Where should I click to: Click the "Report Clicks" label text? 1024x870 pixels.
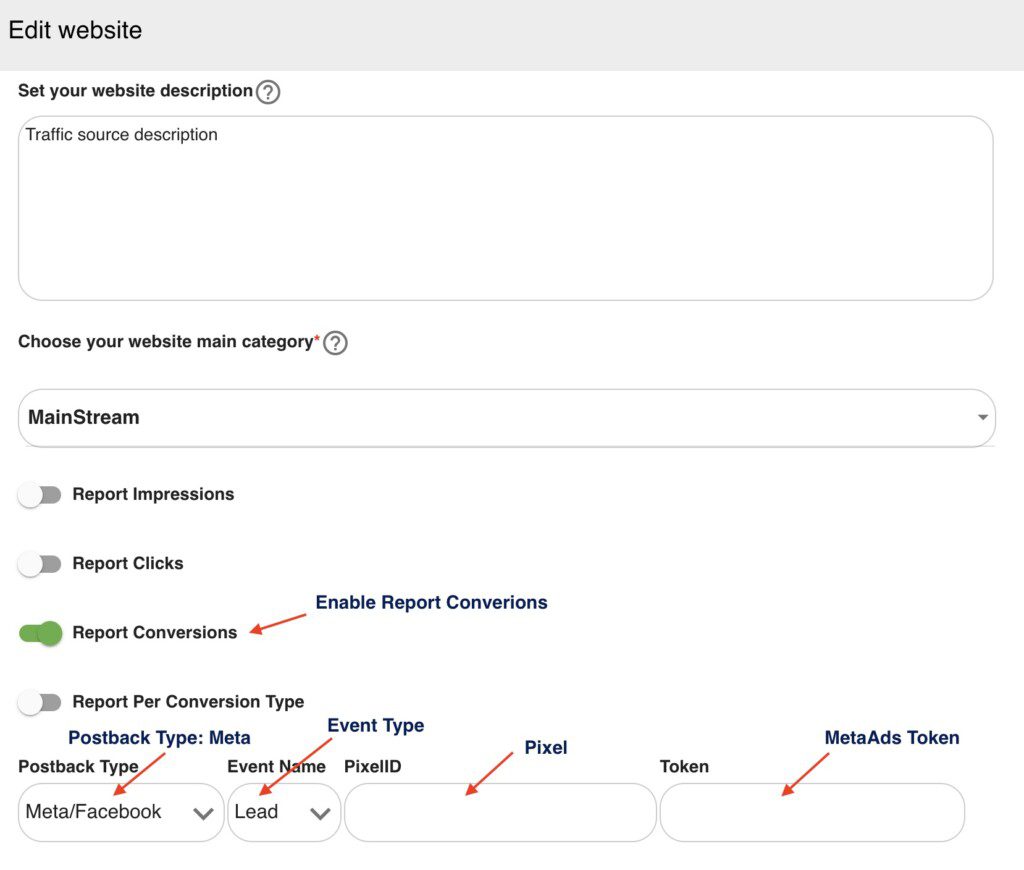pos(128,563)
